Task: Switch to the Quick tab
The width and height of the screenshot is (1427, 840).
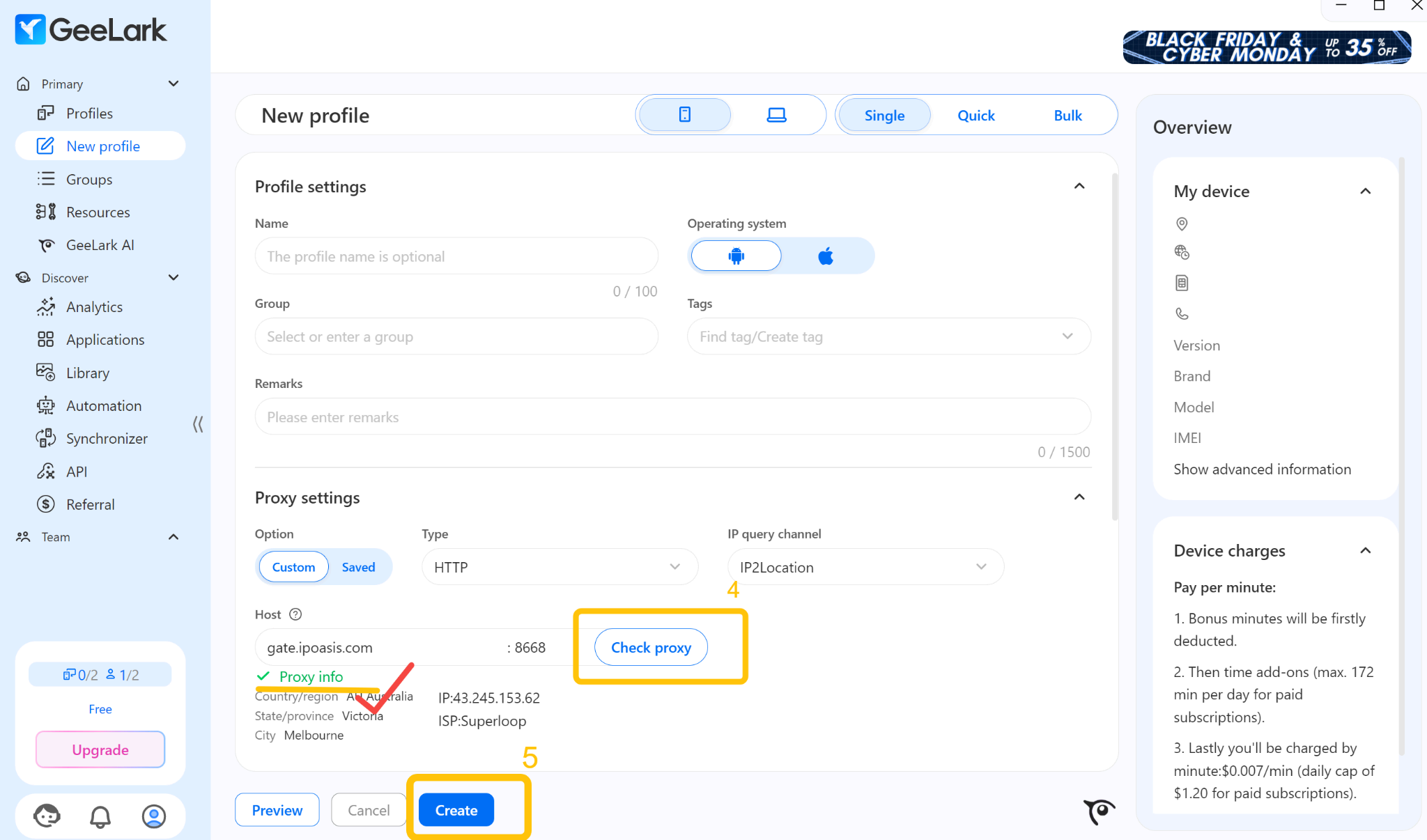Action: (x=975, y=116)
